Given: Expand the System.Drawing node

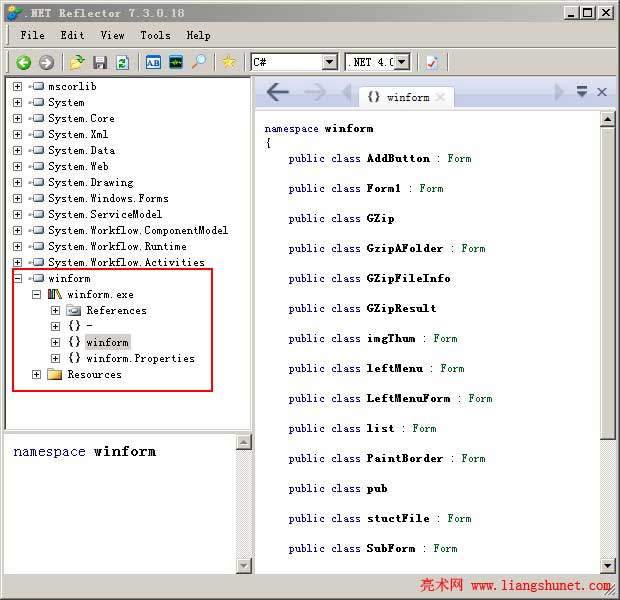Looking at the screenshot, I should 17,182.
